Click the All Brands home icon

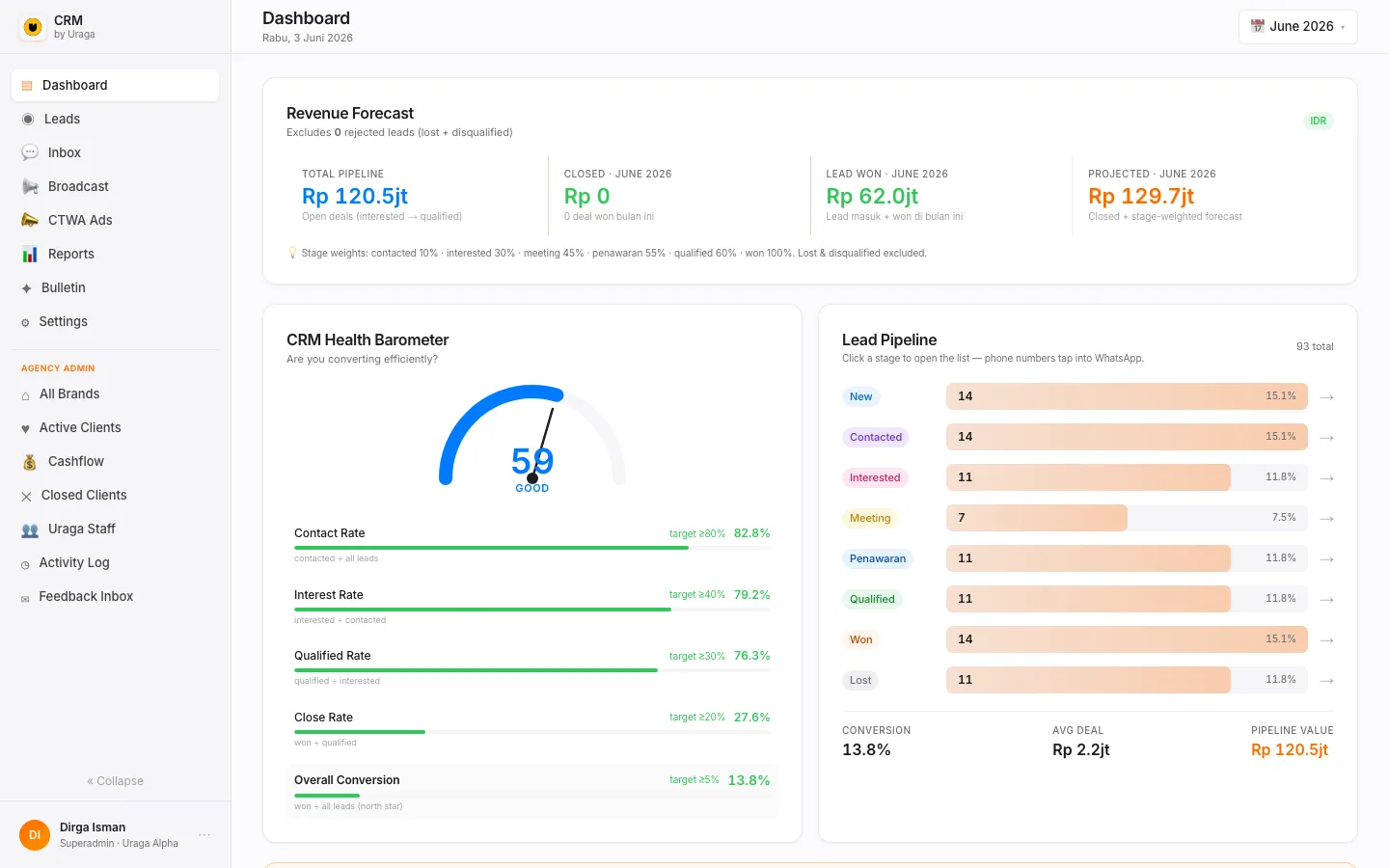[x=25, y=395]
